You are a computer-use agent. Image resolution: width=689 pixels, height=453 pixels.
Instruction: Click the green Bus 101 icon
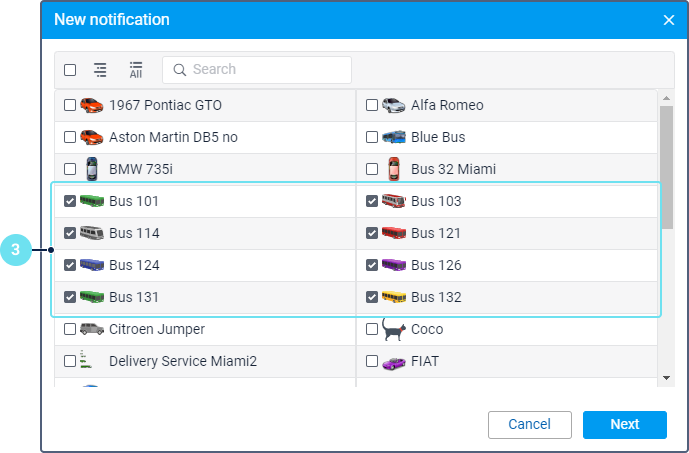coord(92,201)
